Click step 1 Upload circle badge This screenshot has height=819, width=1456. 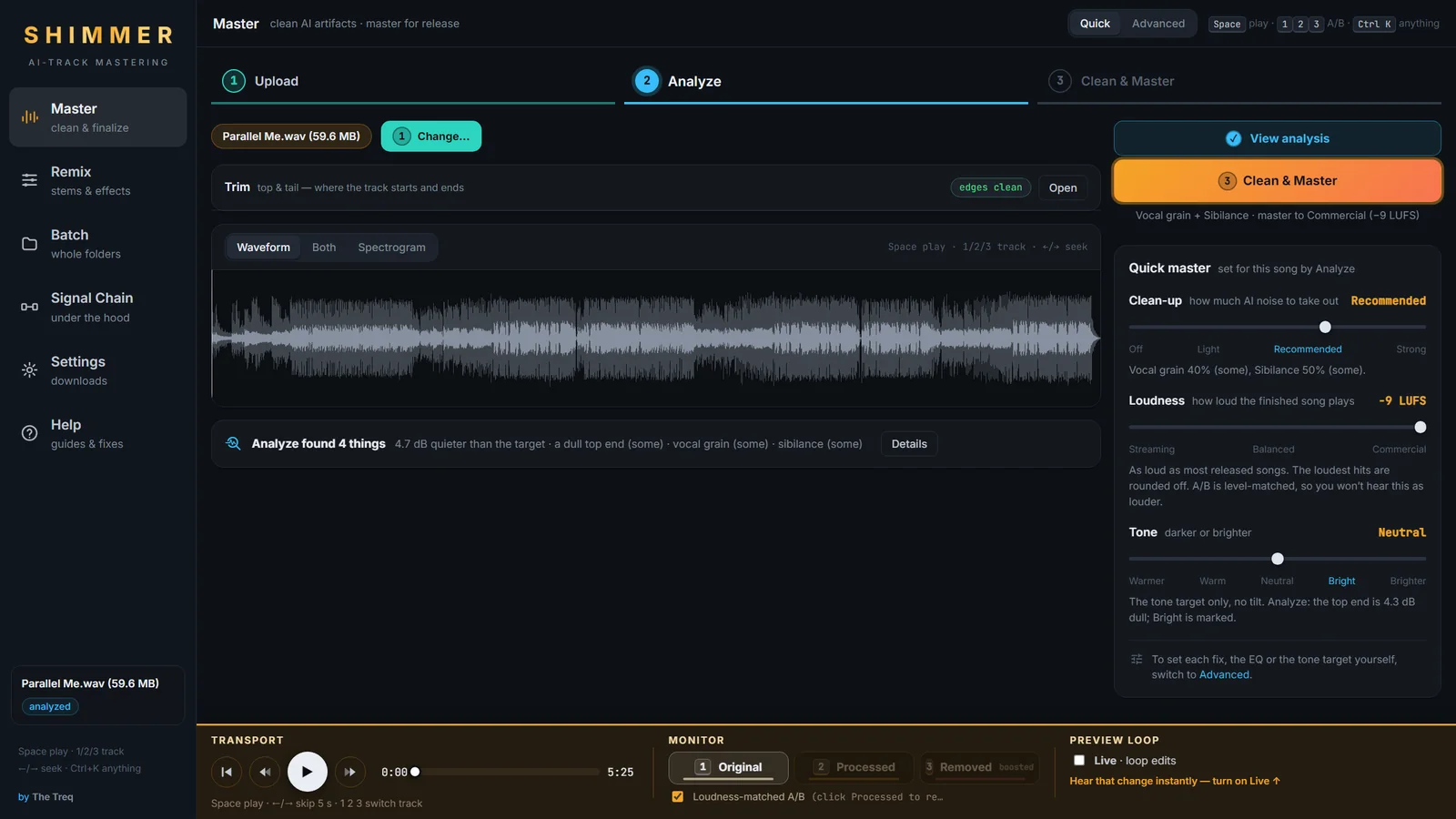(x=234, y=81)
